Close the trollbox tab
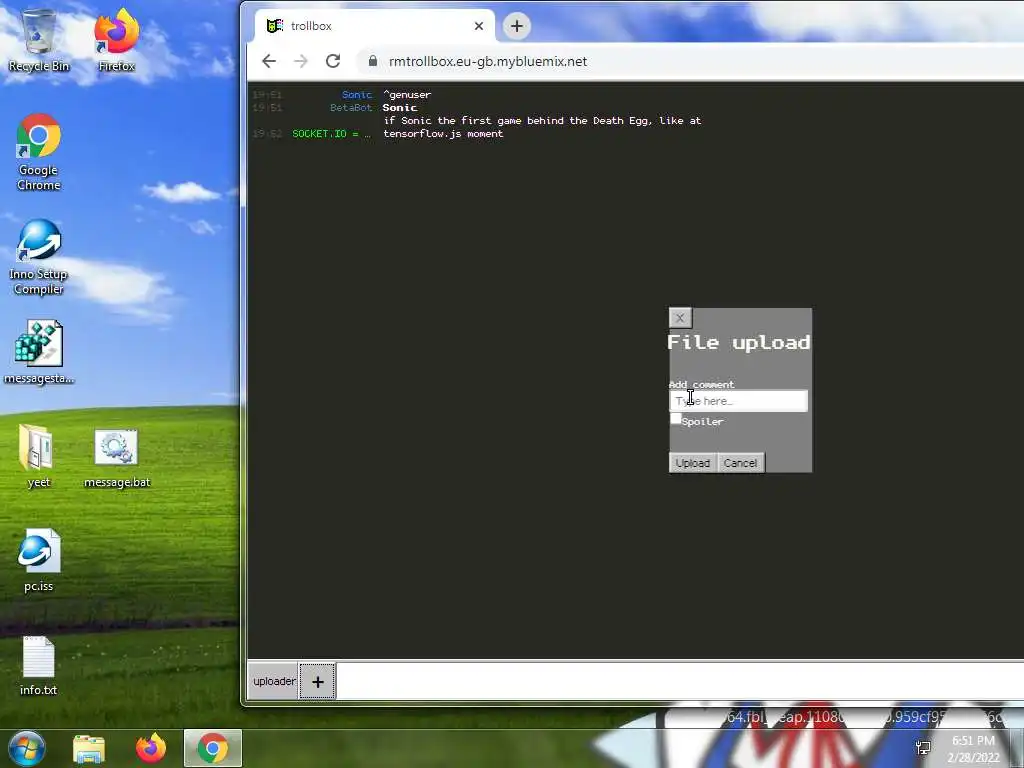Image resolution: width=1024 pixels, height=768 pixels. click(x=479, y=26)
